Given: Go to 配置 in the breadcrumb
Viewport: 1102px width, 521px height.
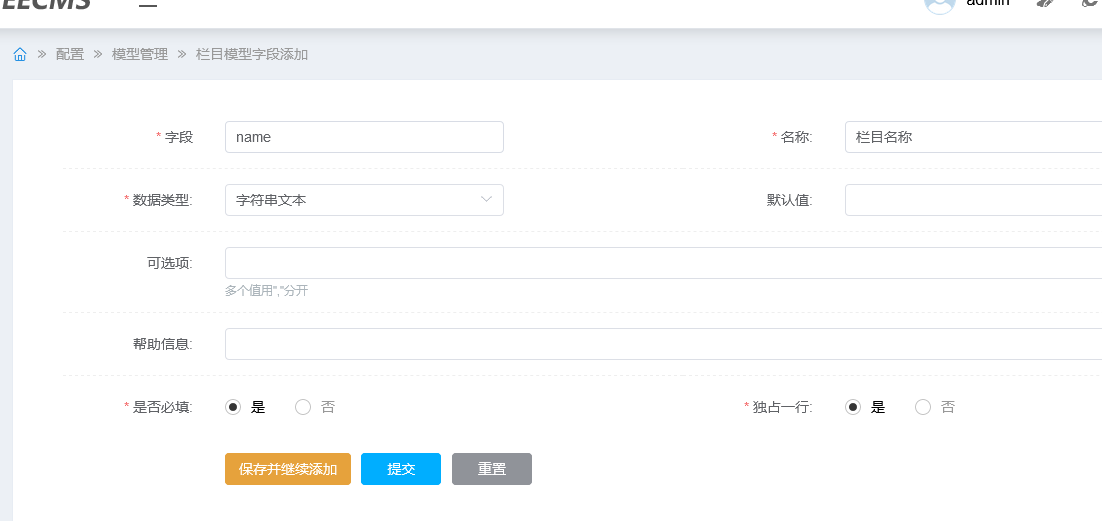Looking at the screenshot, I should 70,54.
